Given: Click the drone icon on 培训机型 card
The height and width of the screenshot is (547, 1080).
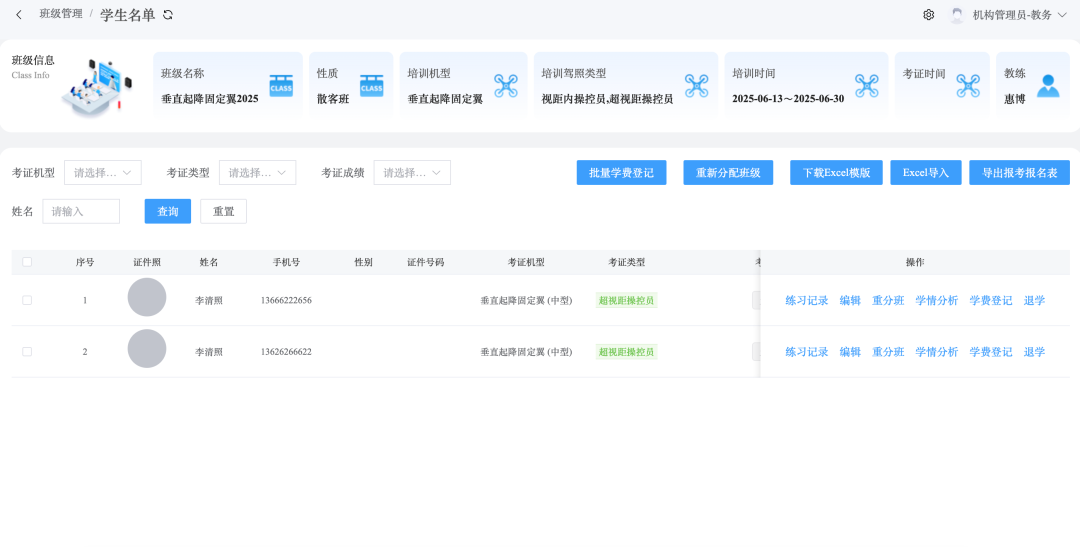Looking at the screenshot, I should pyautogui.click(x=506, y=86).
